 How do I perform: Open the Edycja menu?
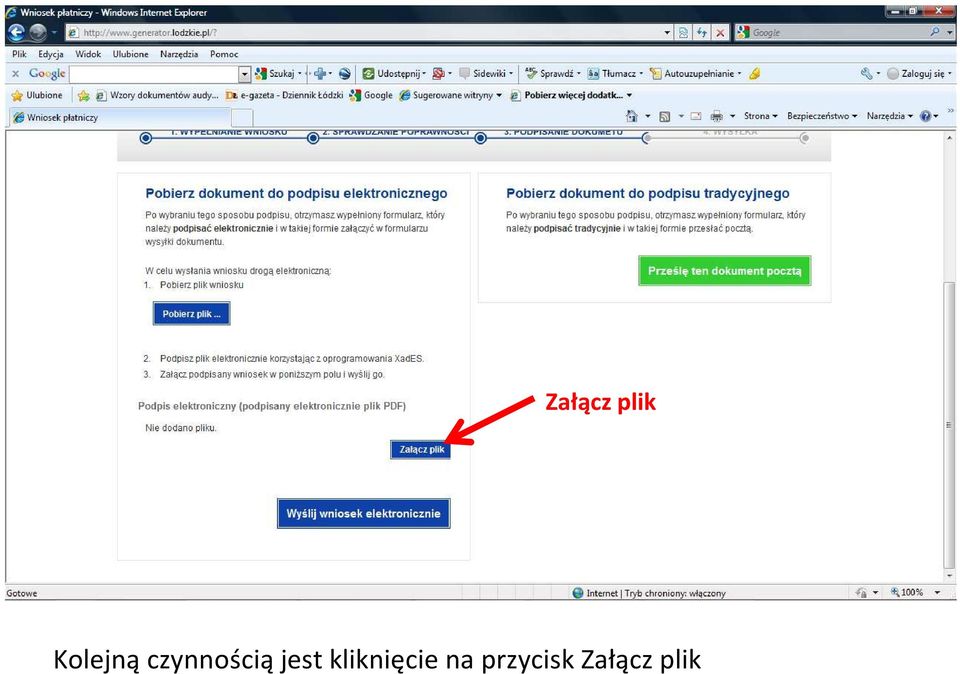(x=51, y=54)
